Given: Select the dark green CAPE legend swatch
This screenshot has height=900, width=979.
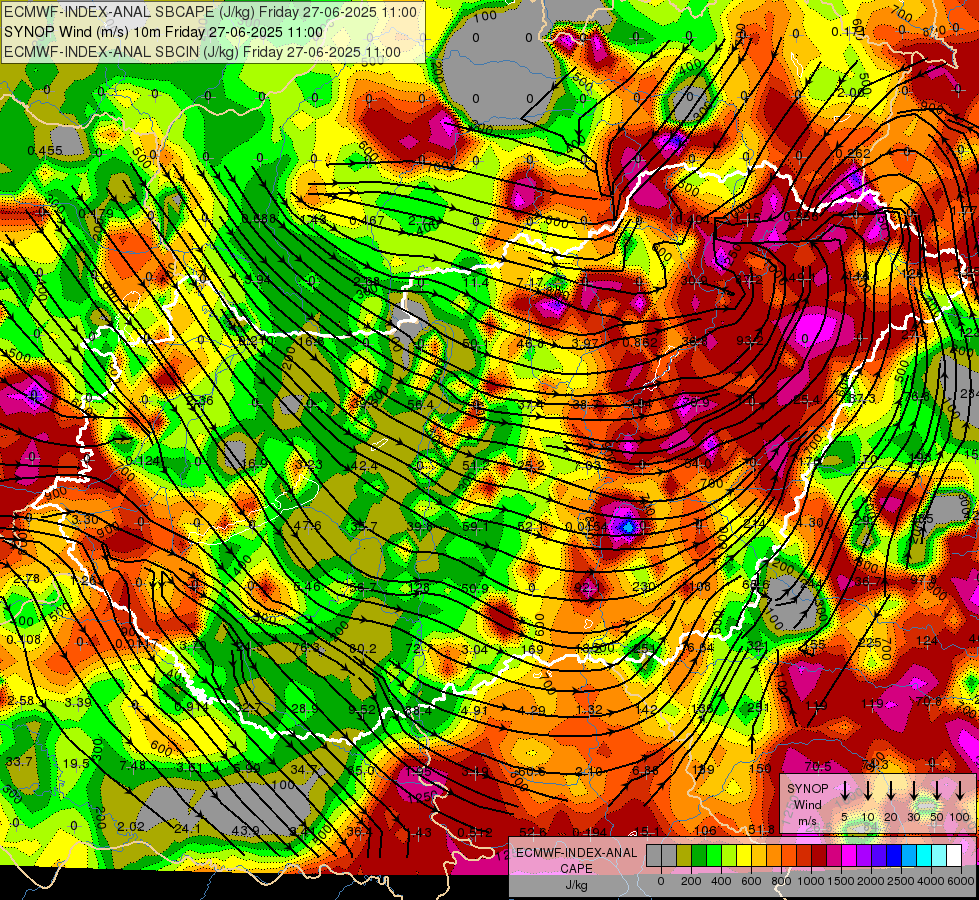Looking at the screenshot, I should click(699, 856).
